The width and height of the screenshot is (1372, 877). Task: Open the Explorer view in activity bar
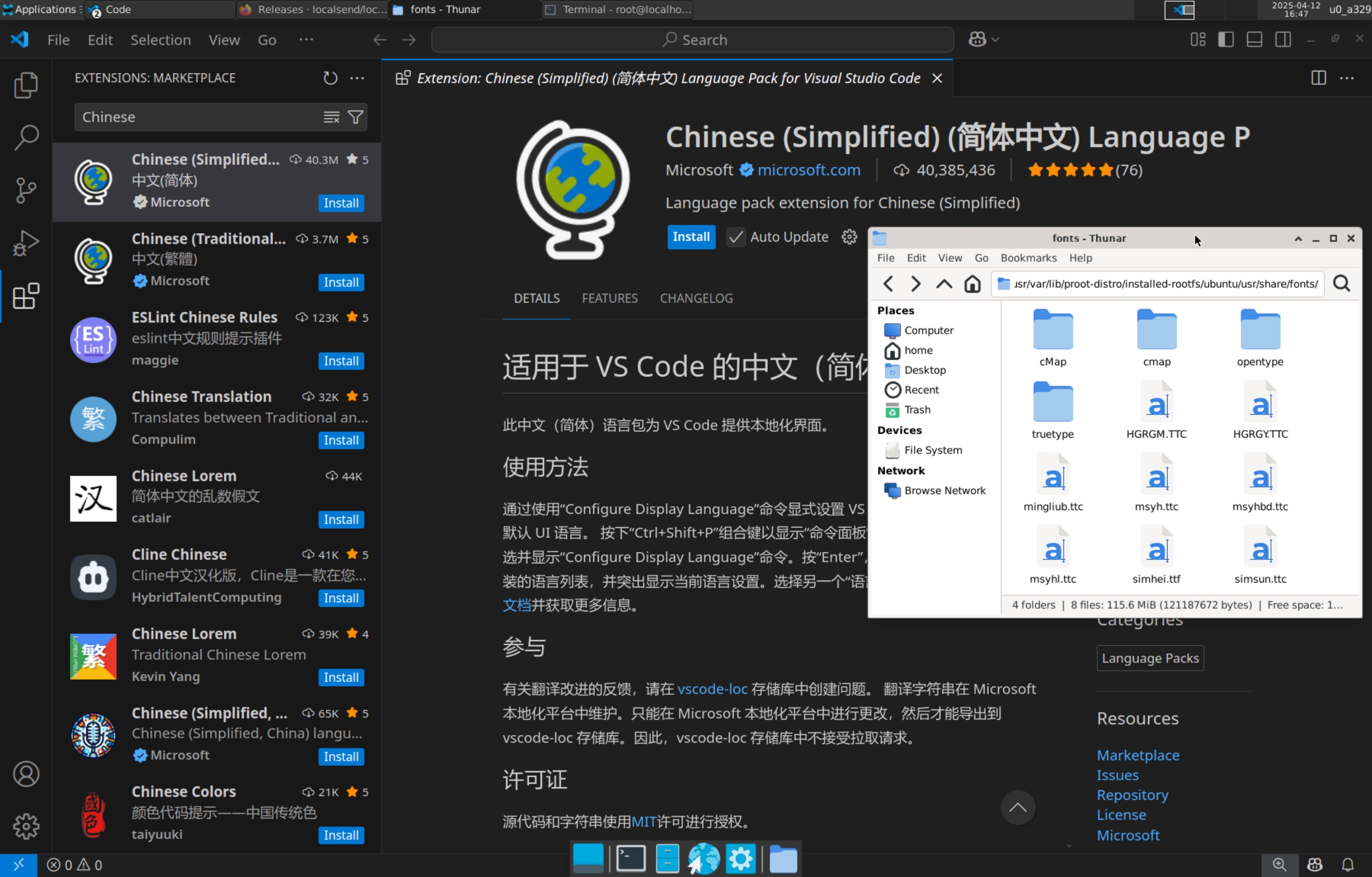click(26, 85)
